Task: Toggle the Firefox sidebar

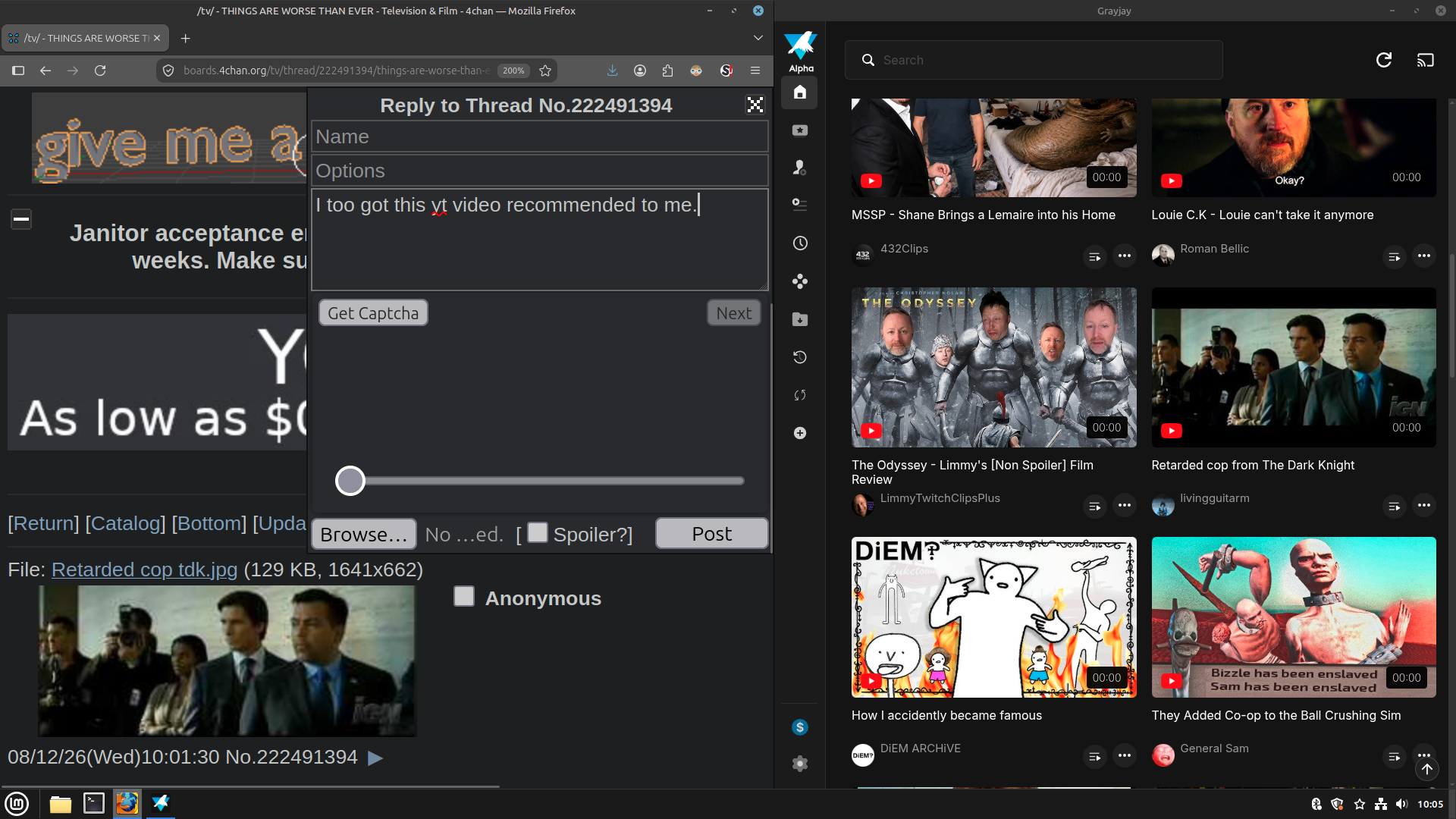Action: click(18, 71)
